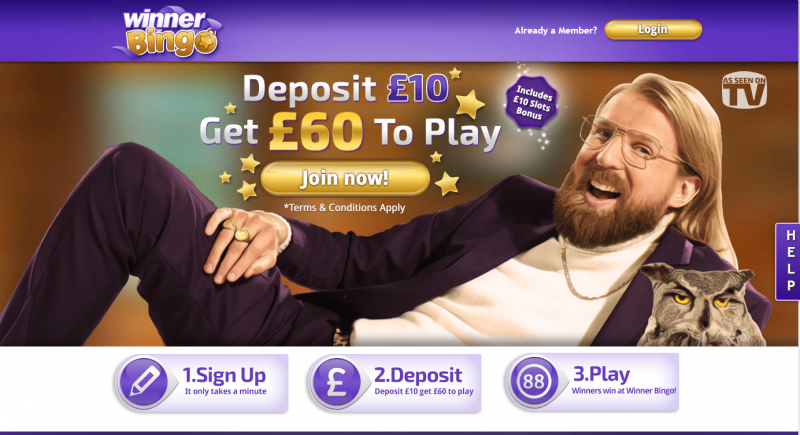The height and width of the screenshot is (435, 800).
Task: Click the Already a Member? text
Action: pyautogui.click(x=556, y=31)
